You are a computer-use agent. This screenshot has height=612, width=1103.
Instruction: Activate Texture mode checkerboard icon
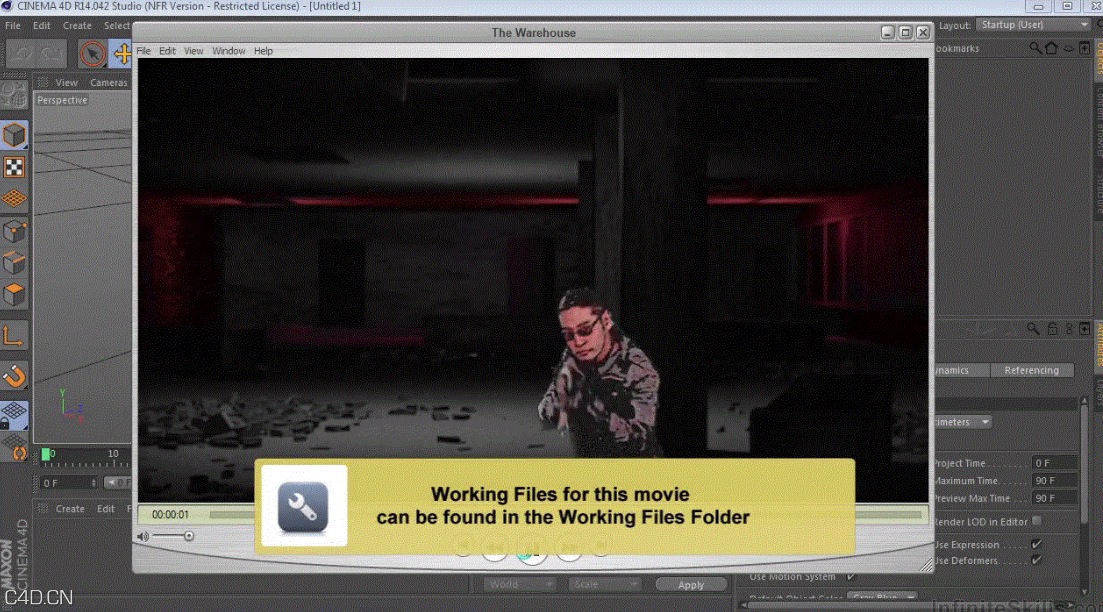(14, 167)
